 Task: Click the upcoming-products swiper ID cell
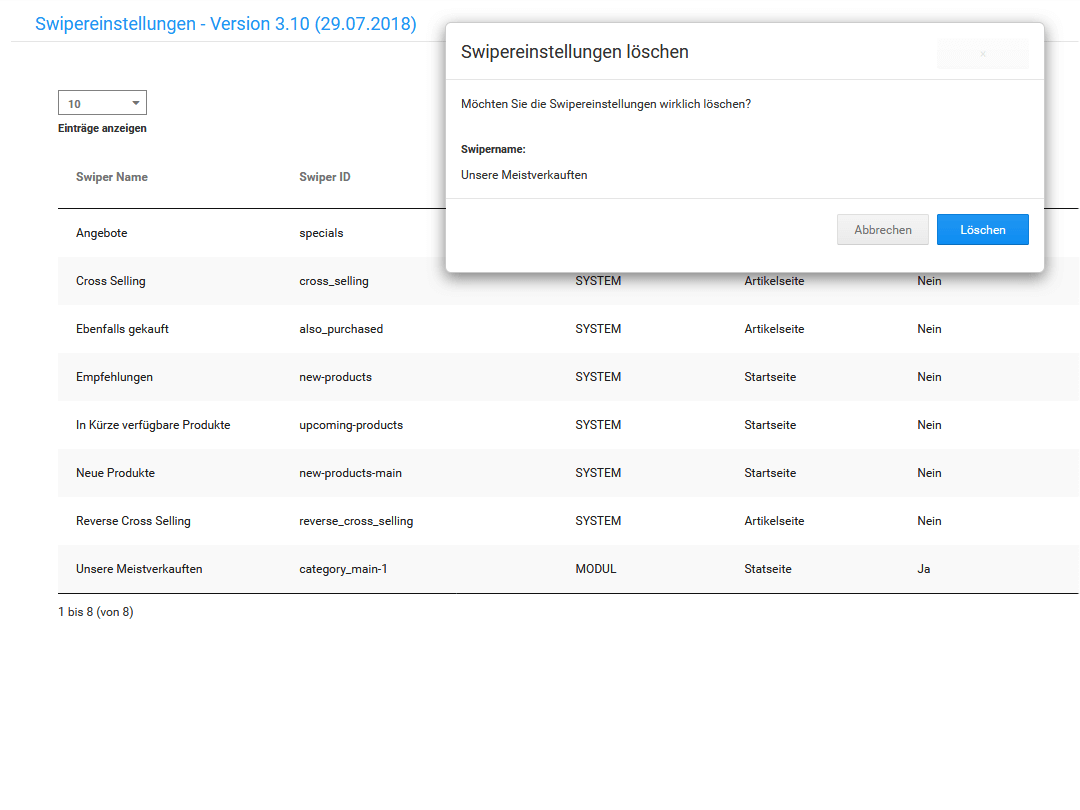click(x=351, y=425)
